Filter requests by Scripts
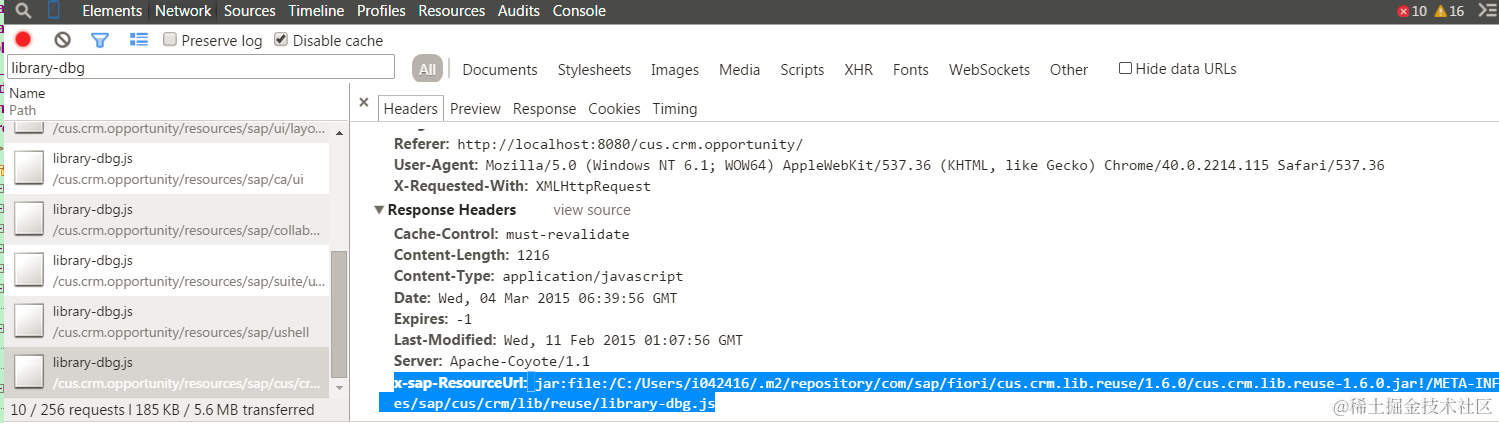The width and height of the screenshot is (1499, 423). [x=802, y=69]
